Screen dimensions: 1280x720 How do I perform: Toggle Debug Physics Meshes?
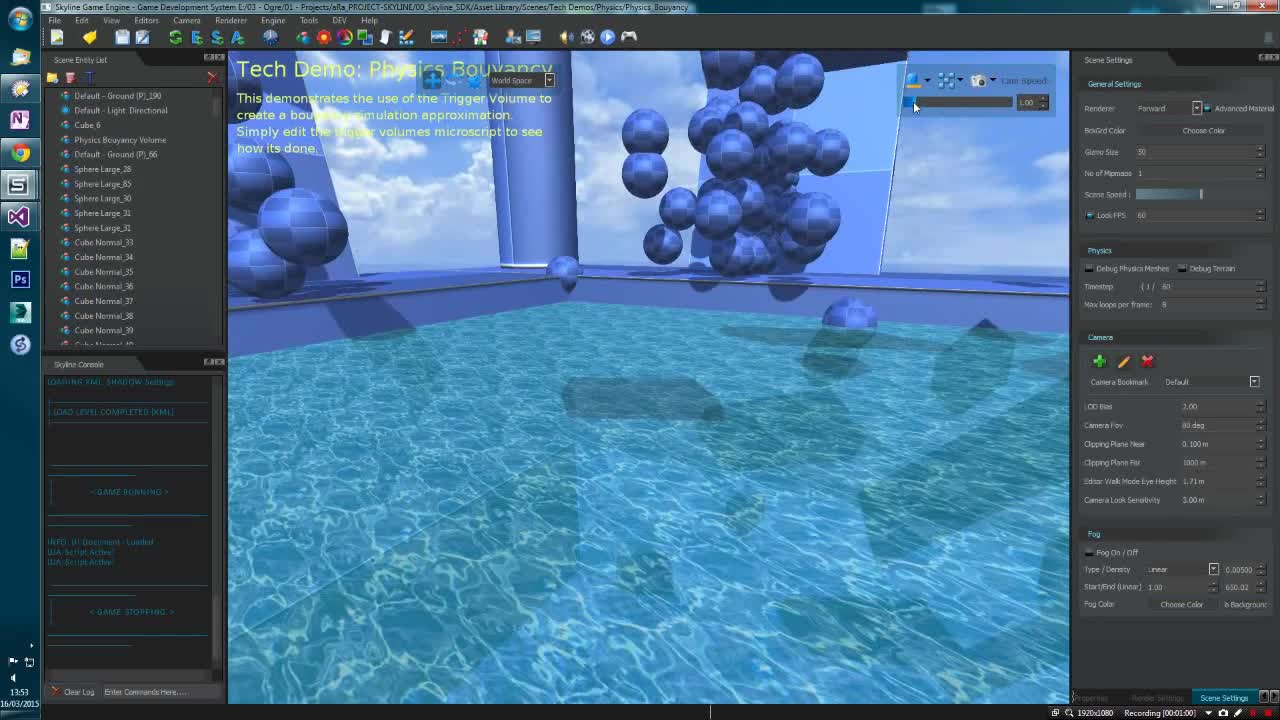tap(1089, 268)
